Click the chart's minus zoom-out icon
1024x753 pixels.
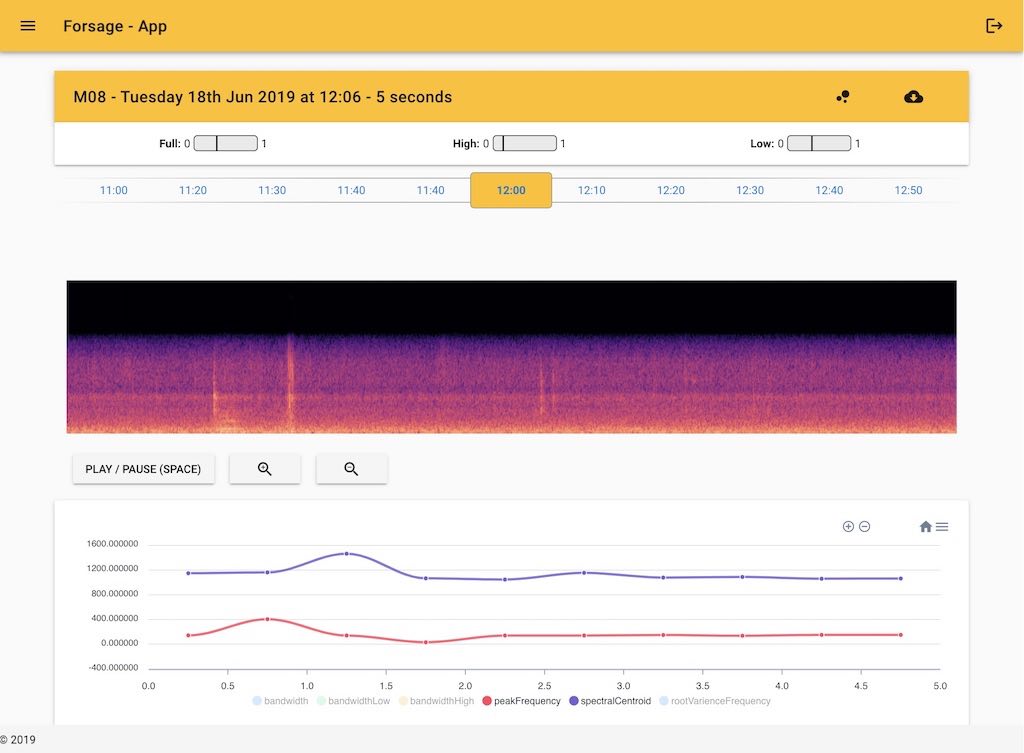click(x=865, y=526)
